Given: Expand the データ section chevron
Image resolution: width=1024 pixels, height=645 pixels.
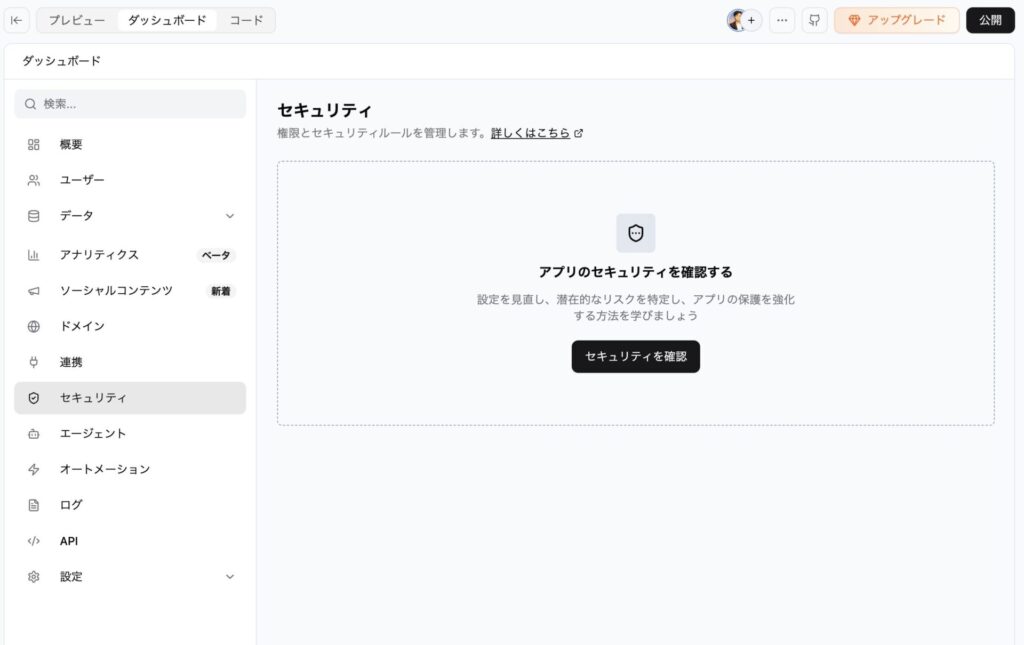Looking at the screenshot, I should click(x=230, y=216).
